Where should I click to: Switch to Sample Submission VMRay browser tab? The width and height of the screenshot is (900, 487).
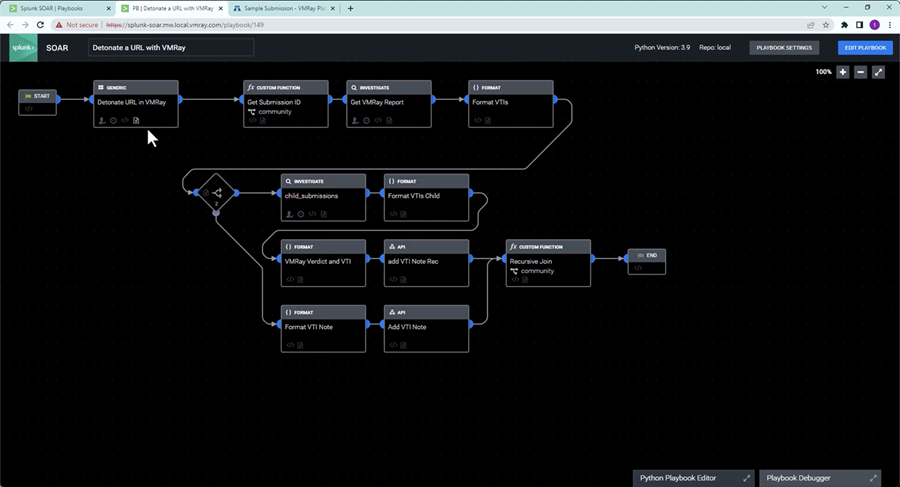285,9
